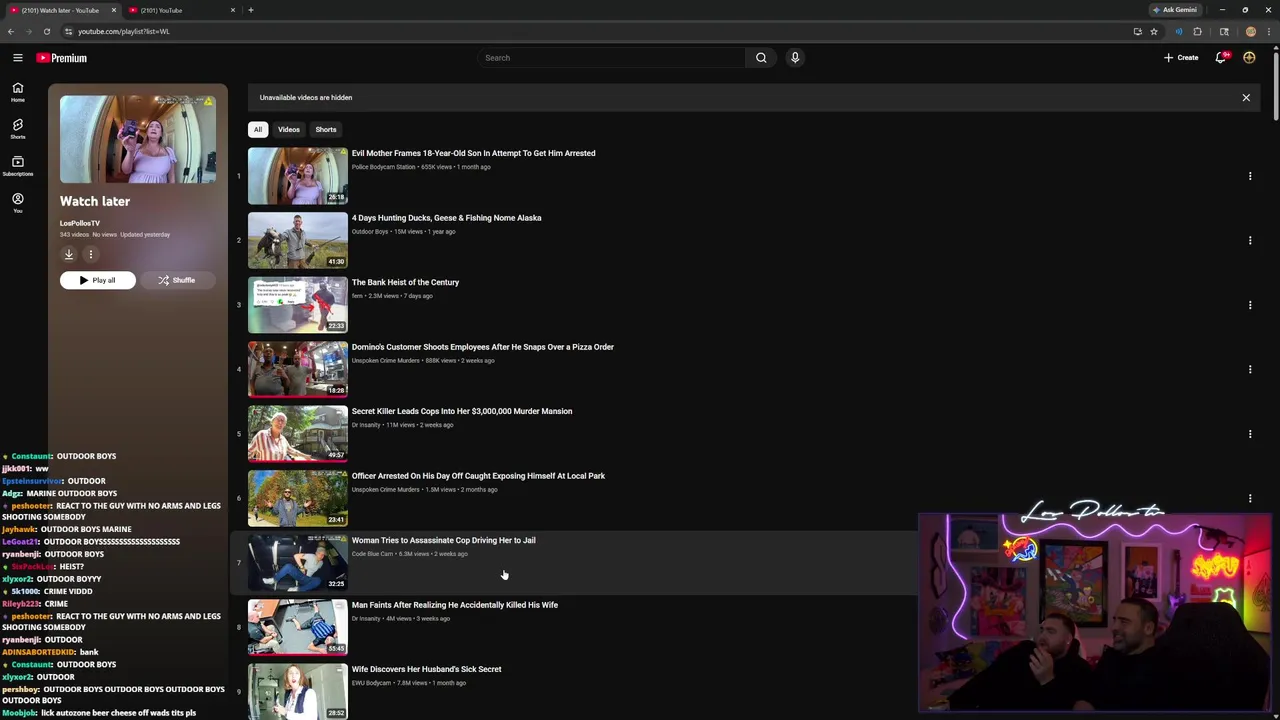
Task: Select the Videos filter chip
Action: tap(289, 129)
